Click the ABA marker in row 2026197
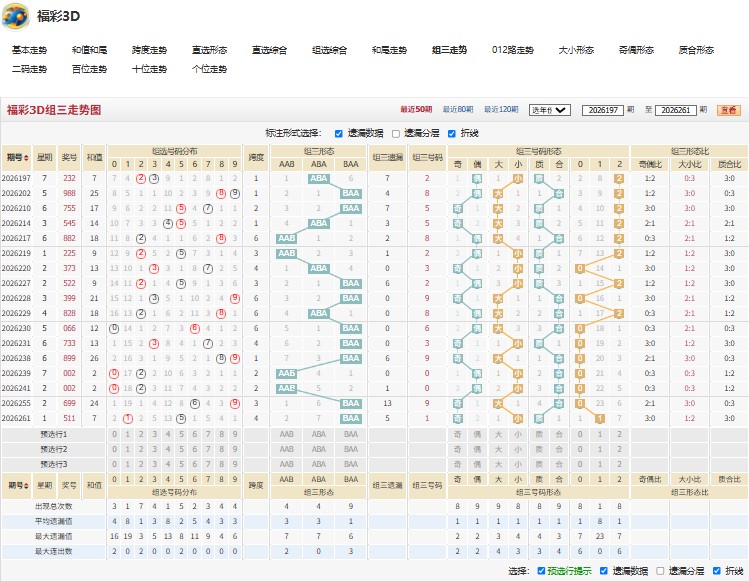Viewport: 749px width, 581px height. [x=318, y=178]
